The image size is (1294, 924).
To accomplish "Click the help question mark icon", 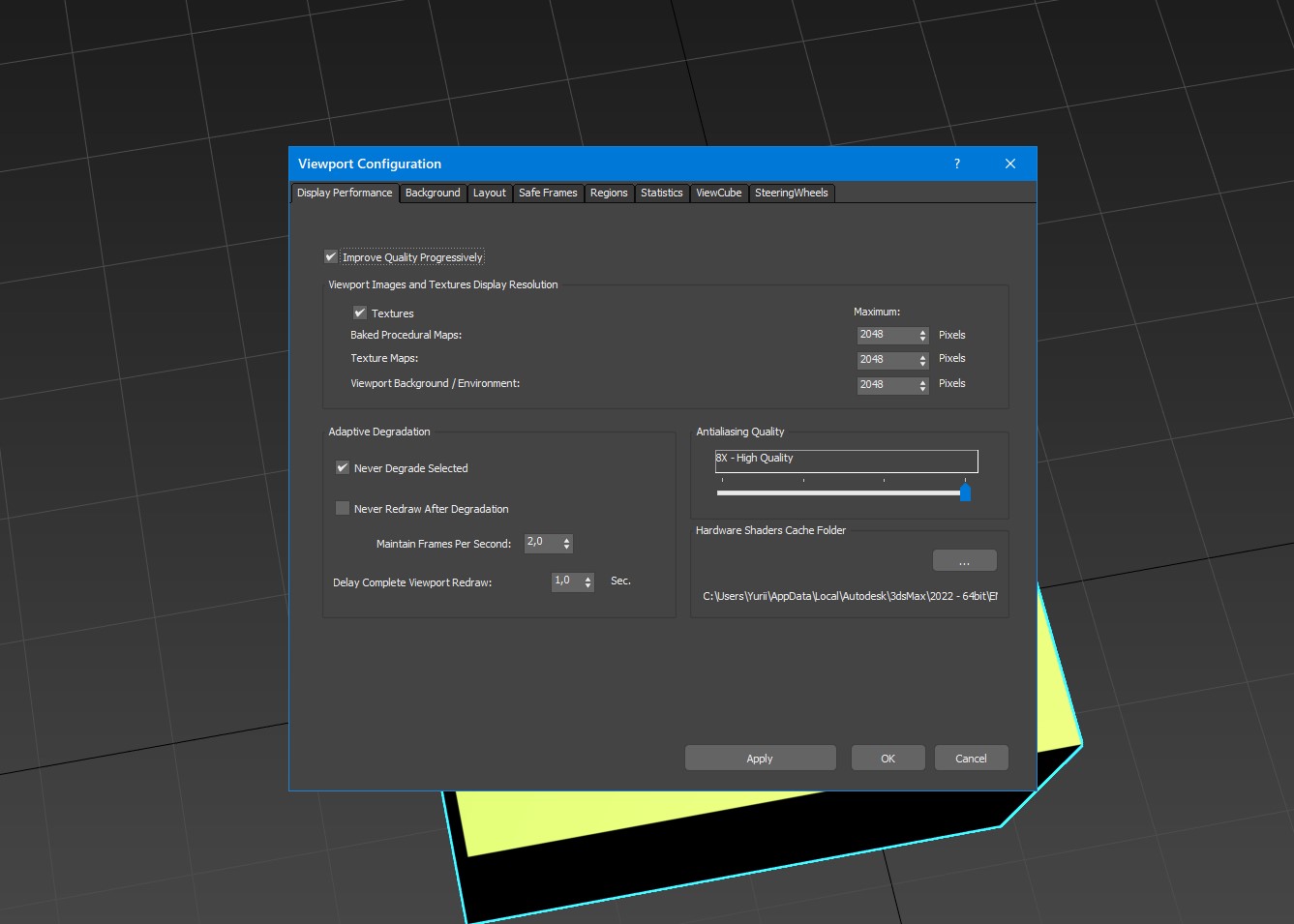I will pos(956,164).
